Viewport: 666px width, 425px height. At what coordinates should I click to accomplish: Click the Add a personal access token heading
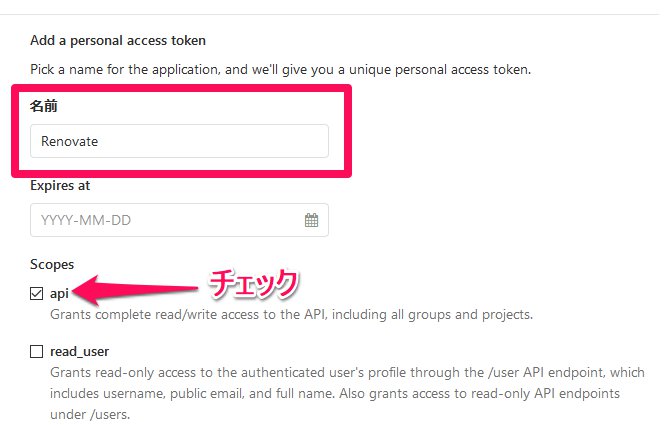[118, 41]
